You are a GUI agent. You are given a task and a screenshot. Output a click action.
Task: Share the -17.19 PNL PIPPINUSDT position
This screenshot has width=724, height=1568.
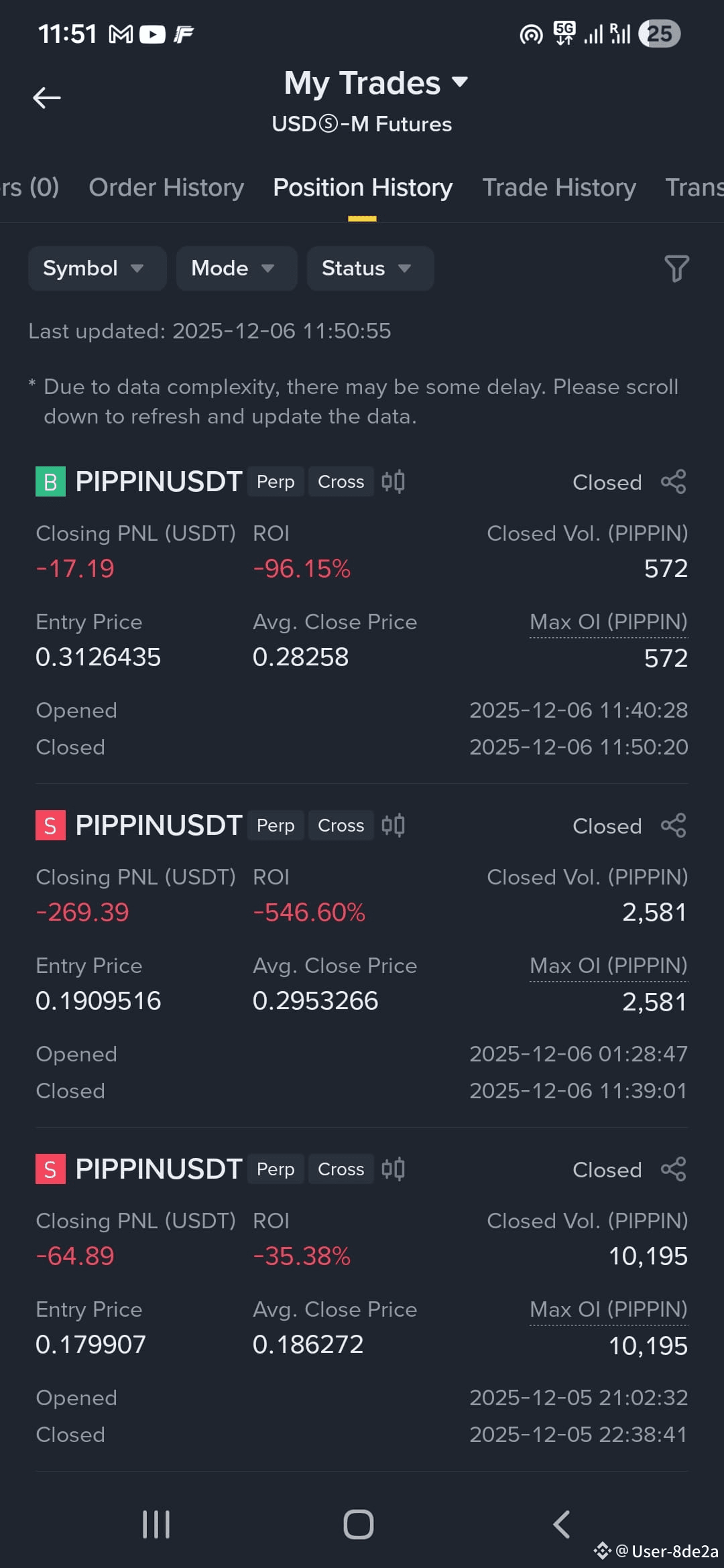click(673, 482)
